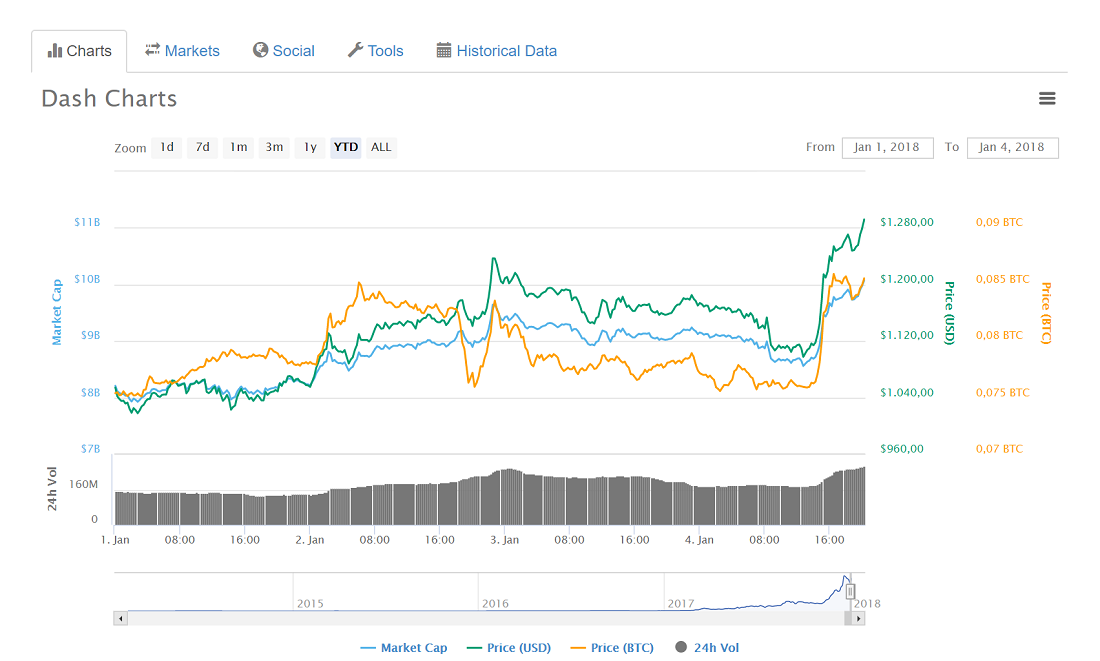Image resolution: width=1100 pixels, height=661 pixels.
Task: Click the calendar icon beside Historical Data
Action: click(443, 50)
